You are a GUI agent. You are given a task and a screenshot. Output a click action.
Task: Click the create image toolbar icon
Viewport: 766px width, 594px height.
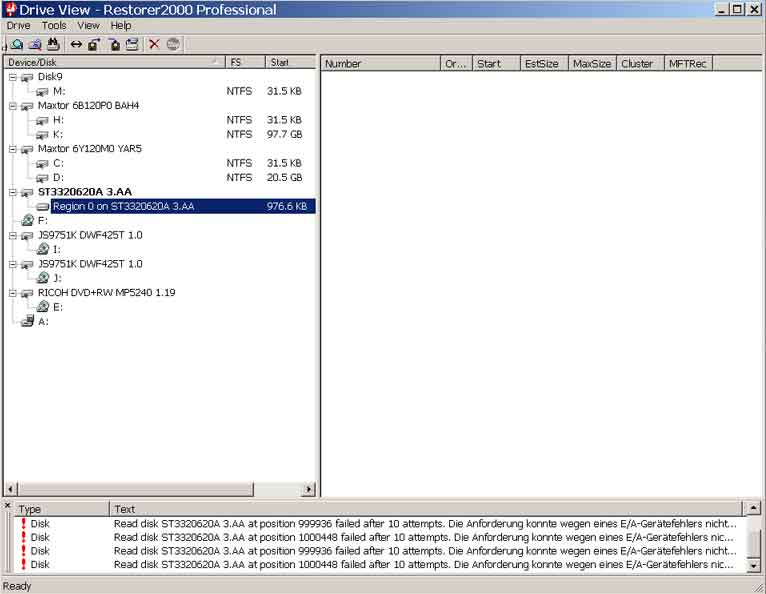tap(94, 45)
